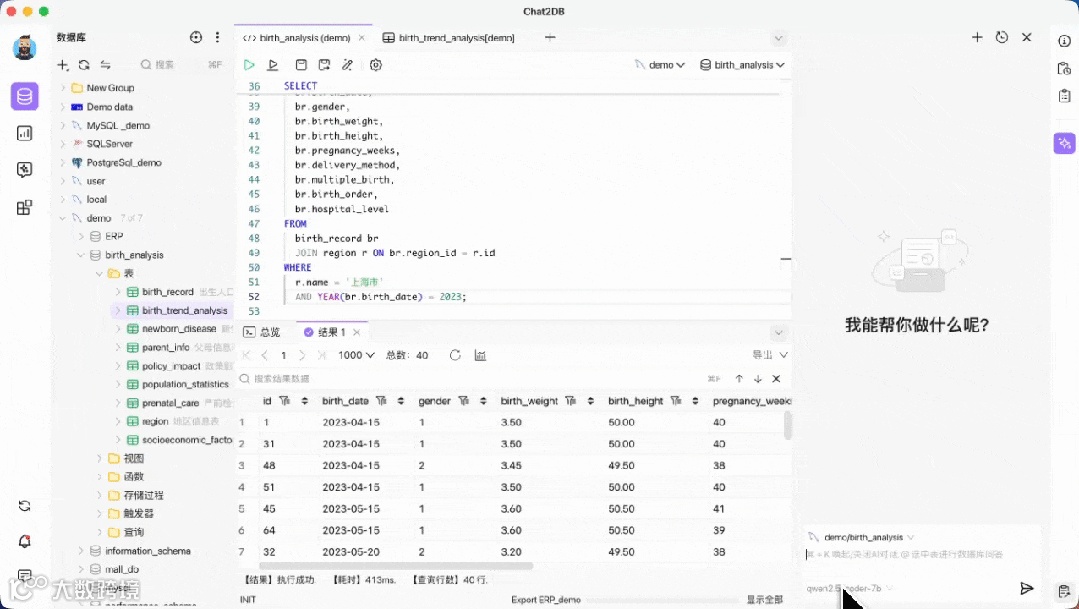Image resolution: width=1079 pixels, height=609 pixels.
Task: Jump to next search match arrow
Action: click(758, 378)
